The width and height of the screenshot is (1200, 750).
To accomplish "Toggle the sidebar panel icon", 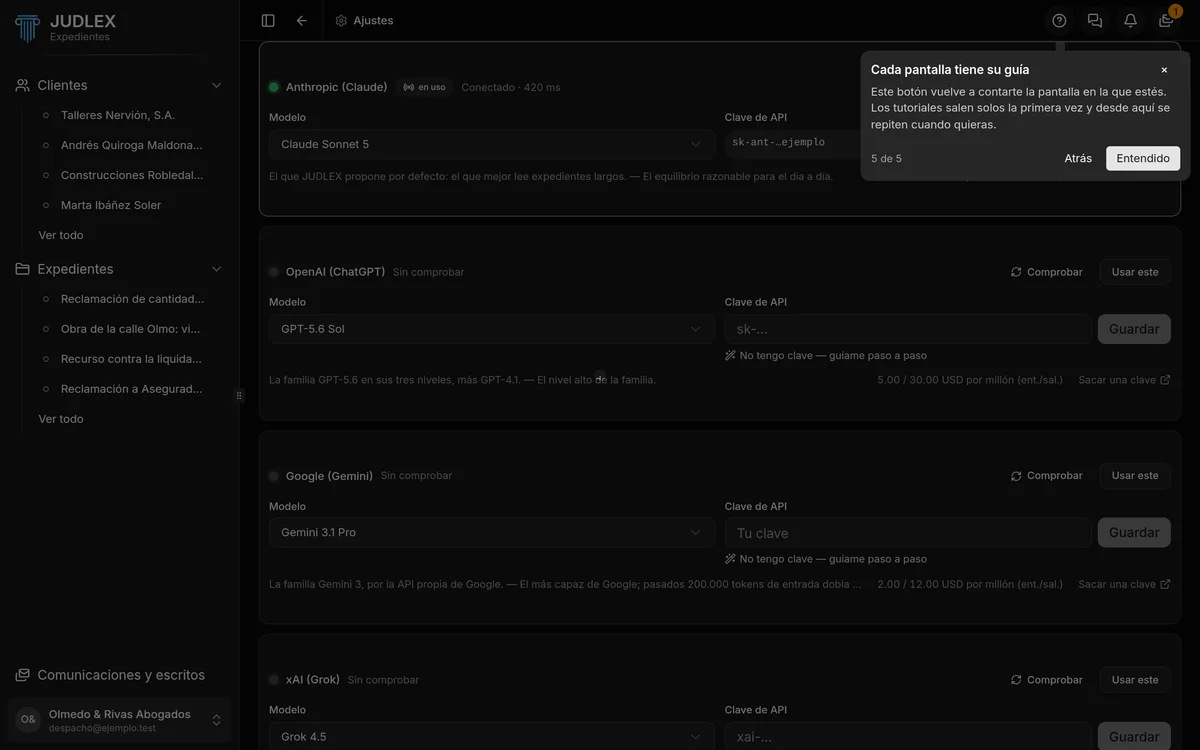I will 268,20.
